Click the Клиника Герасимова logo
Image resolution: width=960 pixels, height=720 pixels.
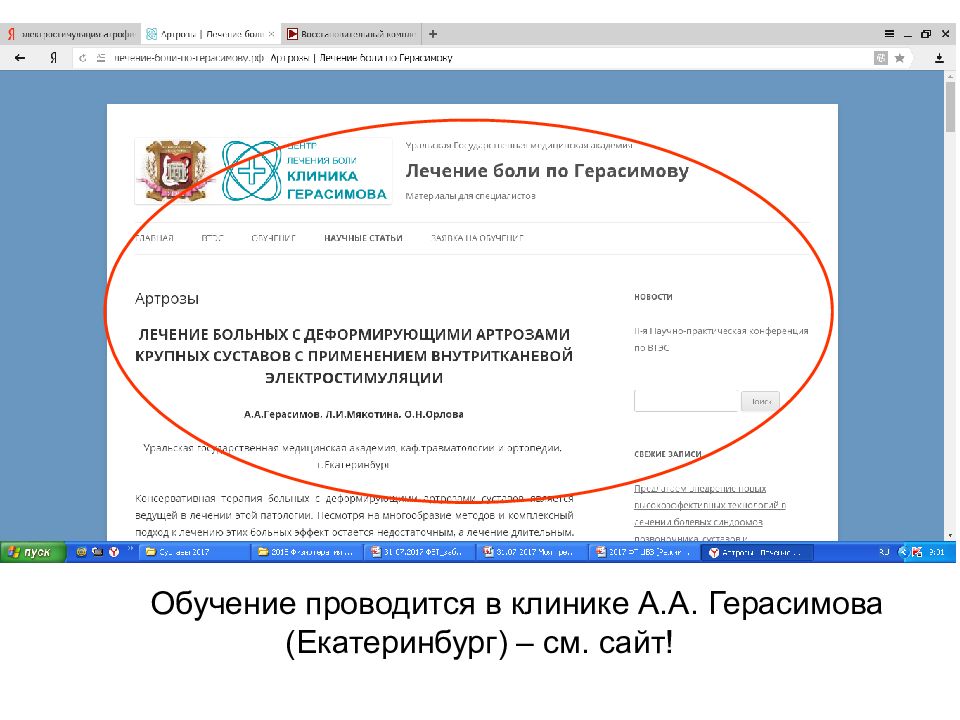(x=304, y=171)
